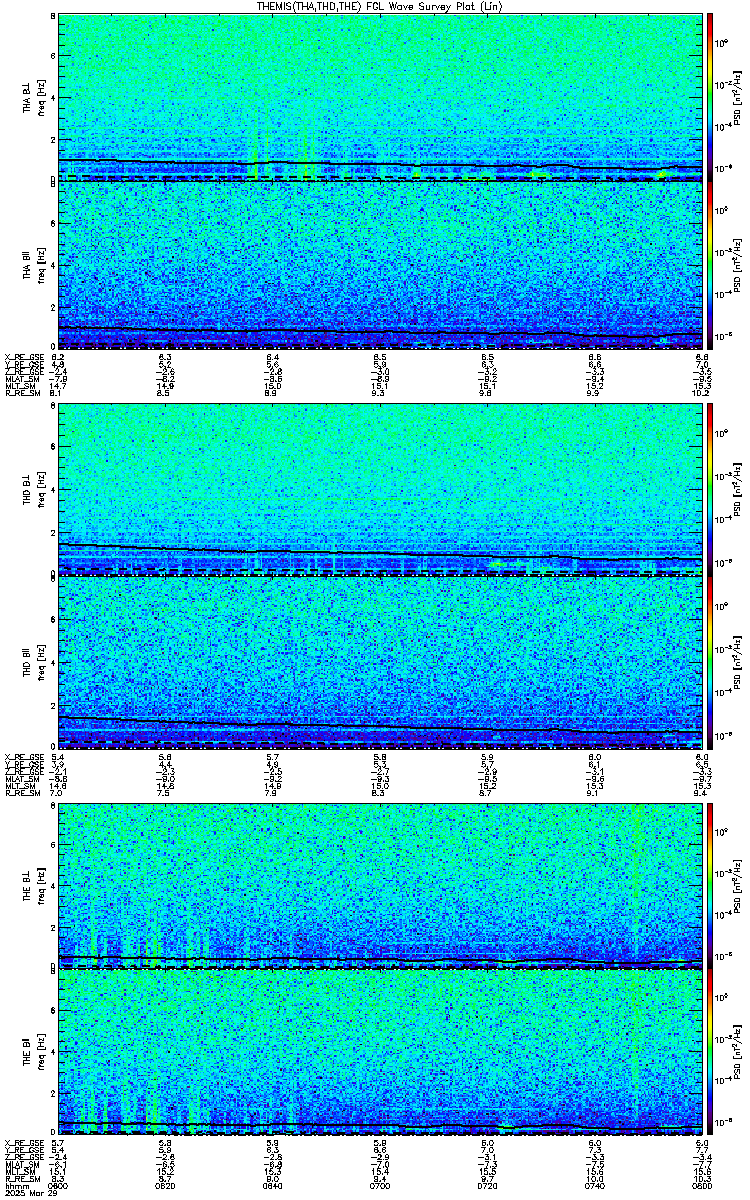Click the PSD color bar beside THA B-parallel

click(710, 265)
